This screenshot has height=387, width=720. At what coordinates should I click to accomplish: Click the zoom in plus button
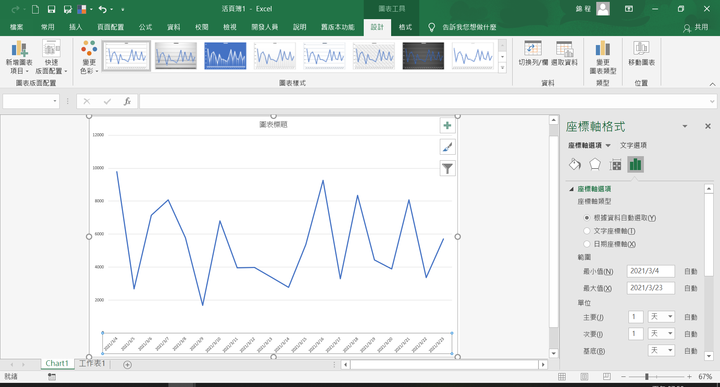(689, 376)
